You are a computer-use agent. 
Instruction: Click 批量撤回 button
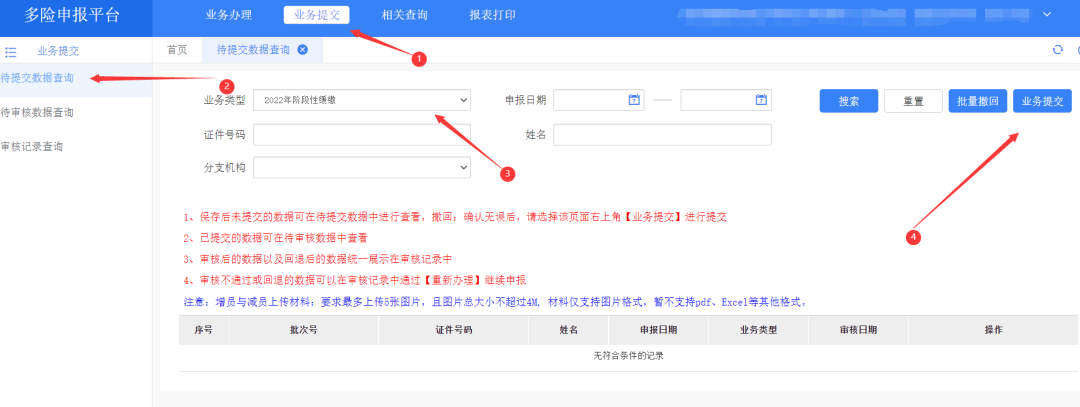(977, 101)
